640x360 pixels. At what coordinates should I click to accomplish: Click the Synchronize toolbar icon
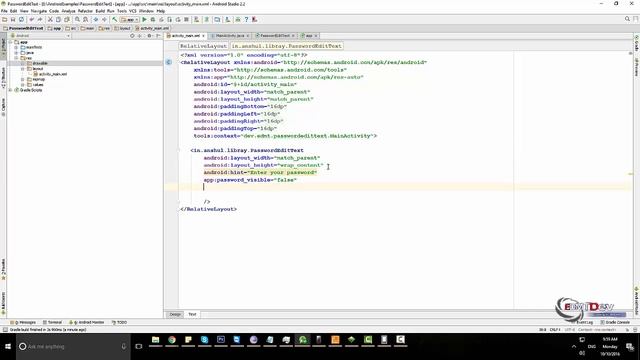[21, 19]
